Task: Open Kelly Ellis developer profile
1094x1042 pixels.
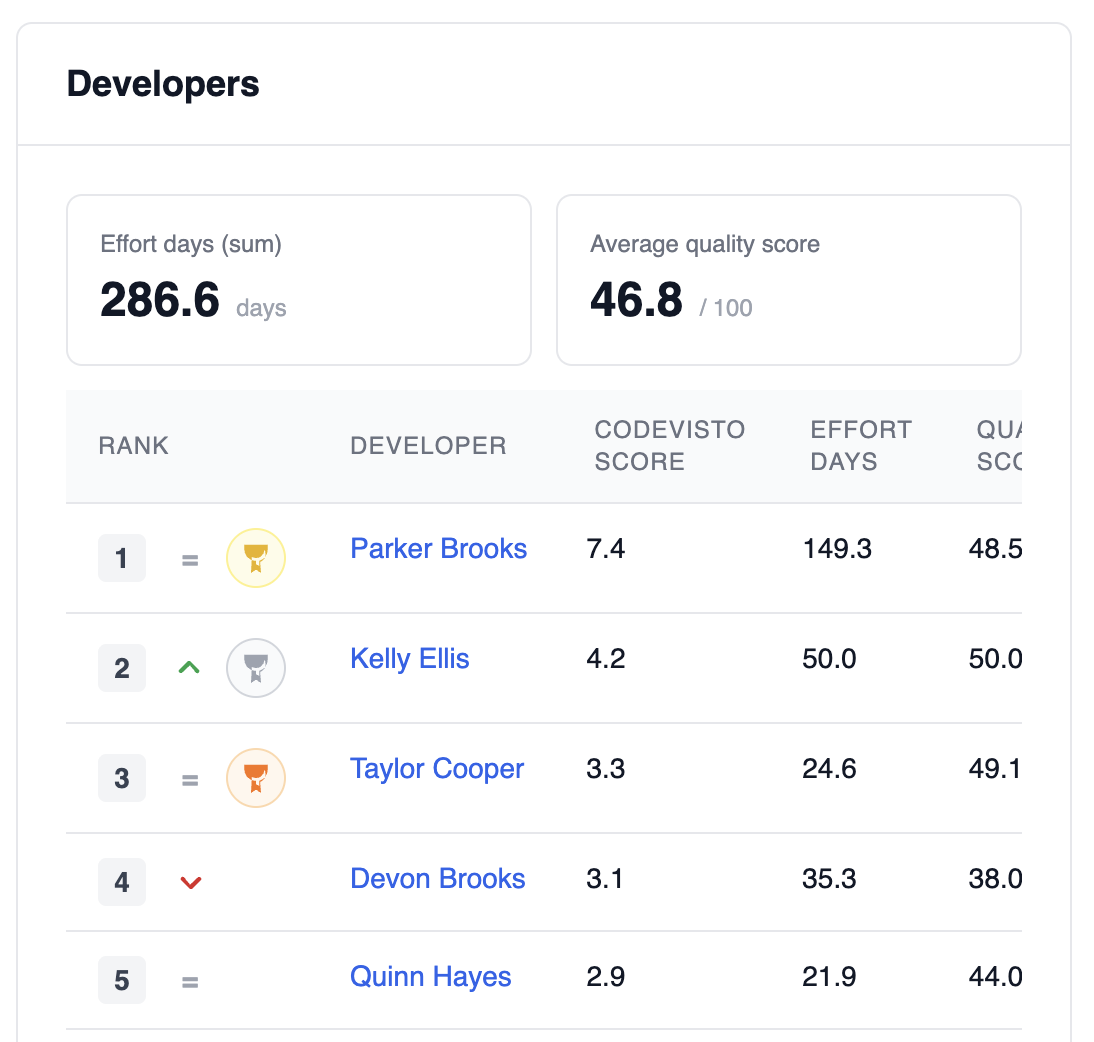Action: 409,659
